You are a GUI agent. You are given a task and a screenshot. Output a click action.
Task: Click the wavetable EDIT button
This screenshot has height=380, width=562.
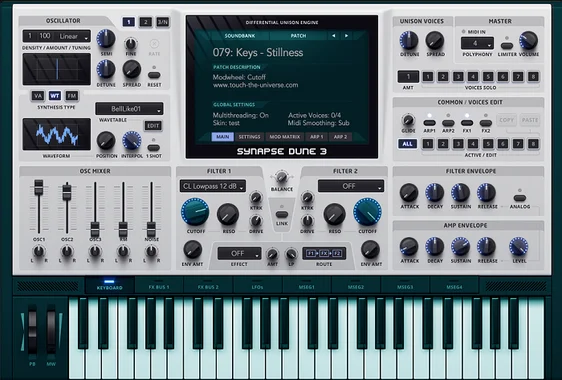tap(153, 126)
